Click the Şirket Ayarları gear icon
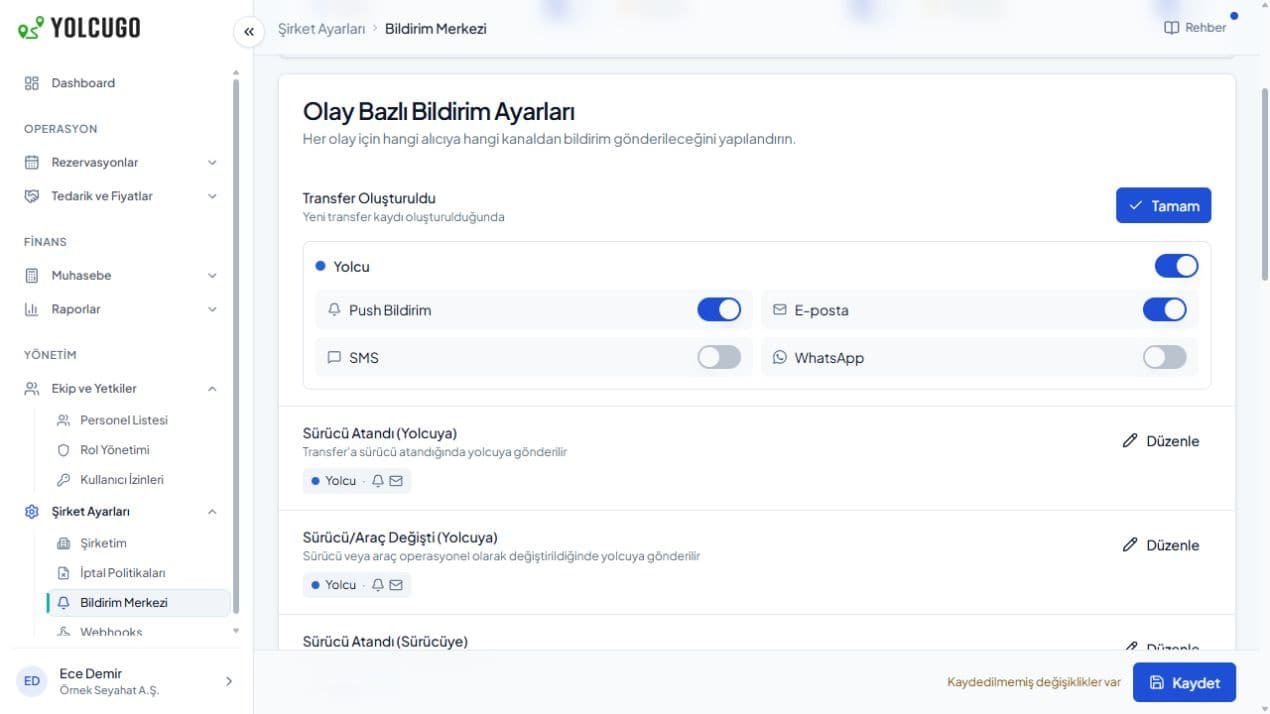 point(32,511)
